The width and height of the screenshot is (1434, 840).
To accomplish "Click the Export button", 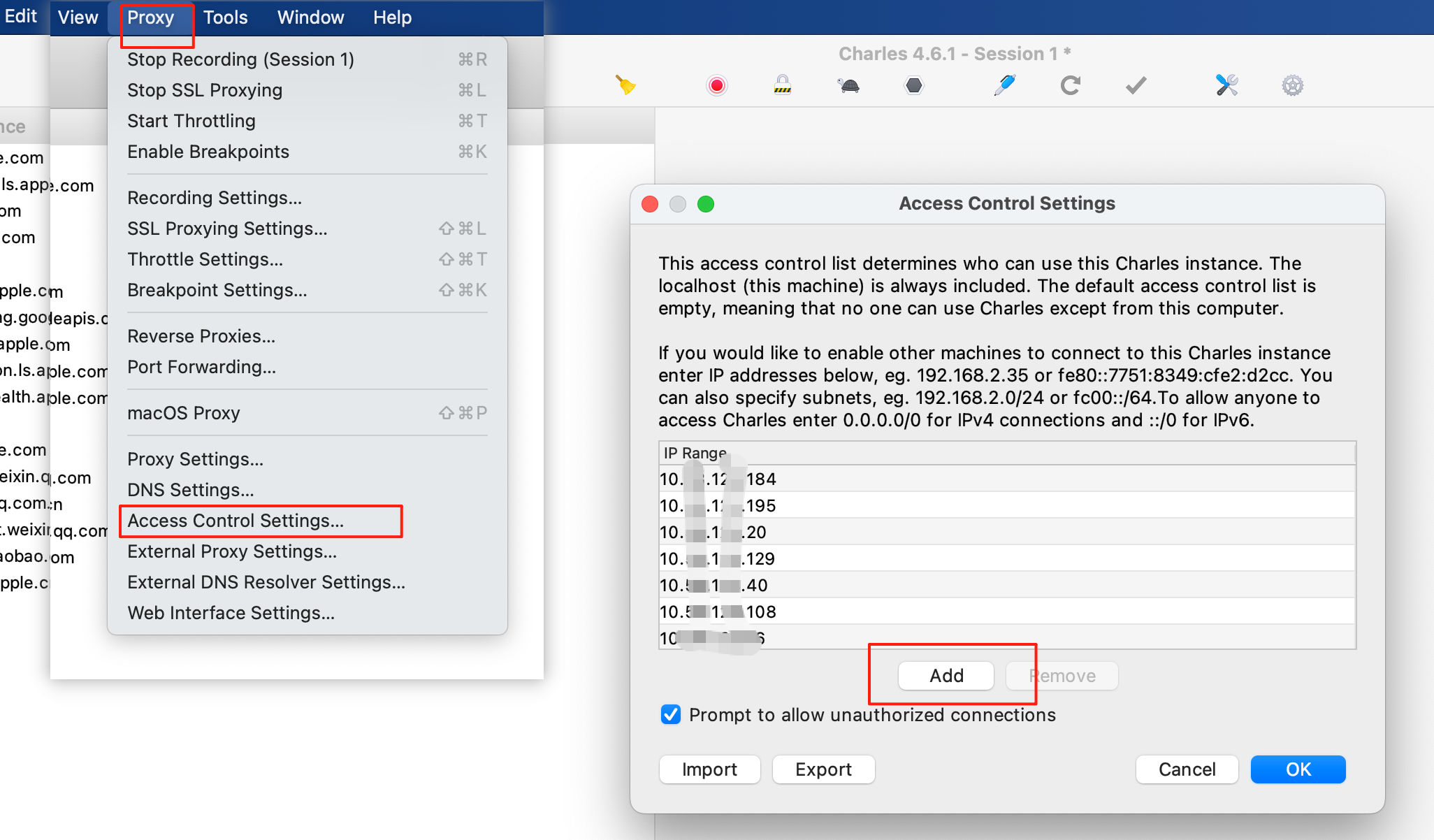I will (823, 769).
